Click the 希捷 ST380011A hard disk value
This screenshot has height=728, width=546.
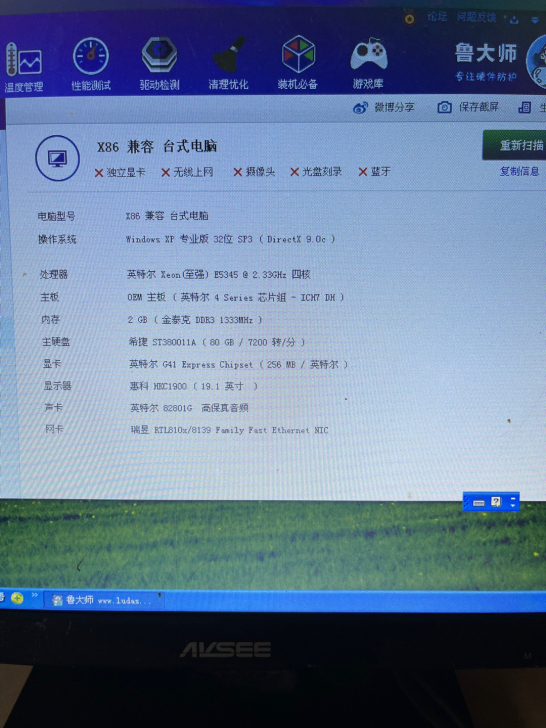coord(217,342)
